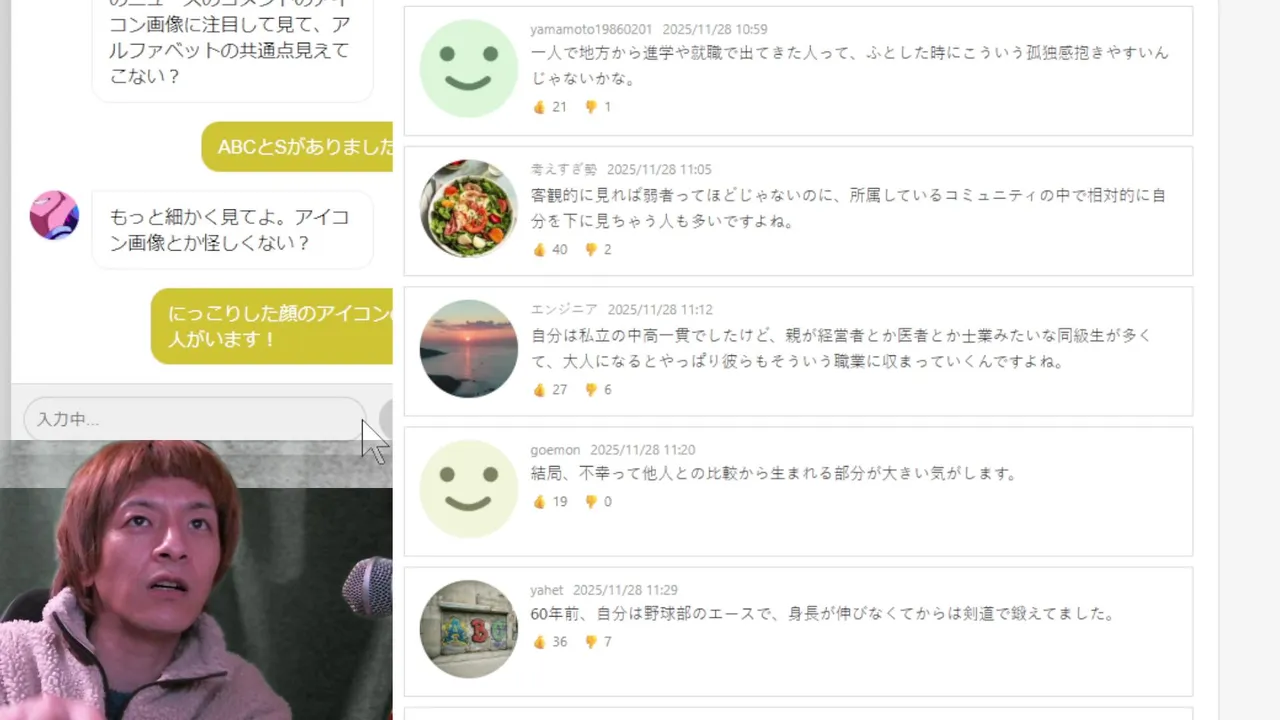The width and height of the screenshot is (1280, 720).
Task: Like goemon's comment
Action: 539,502
